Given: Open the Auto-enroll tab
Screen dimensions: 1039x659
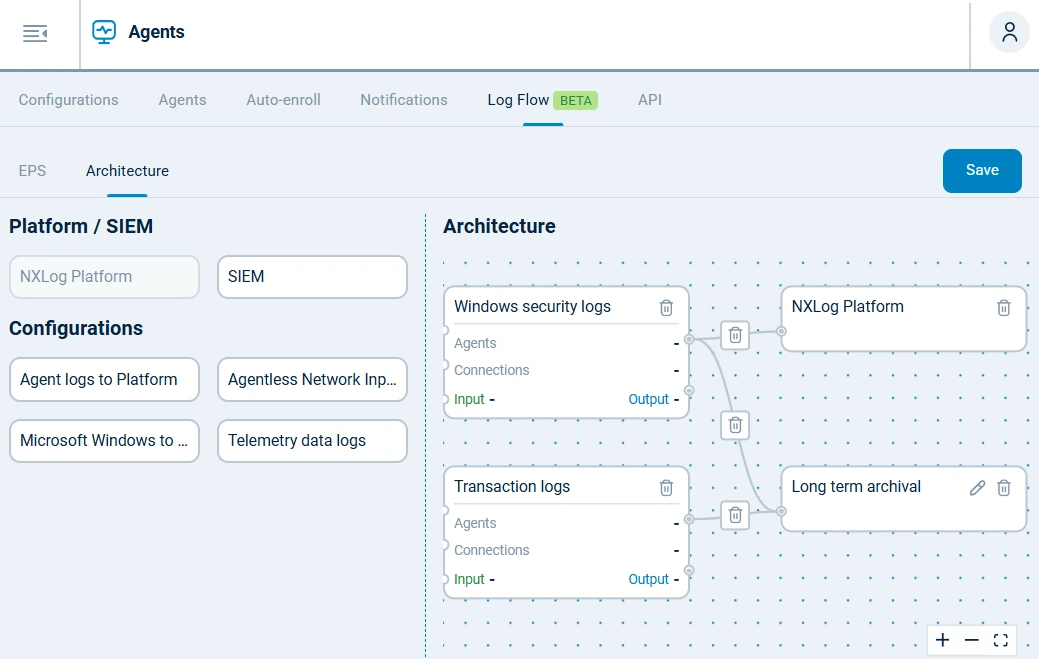Looking at the screenshot, I should pyautogui.click(x=283, y=100).
